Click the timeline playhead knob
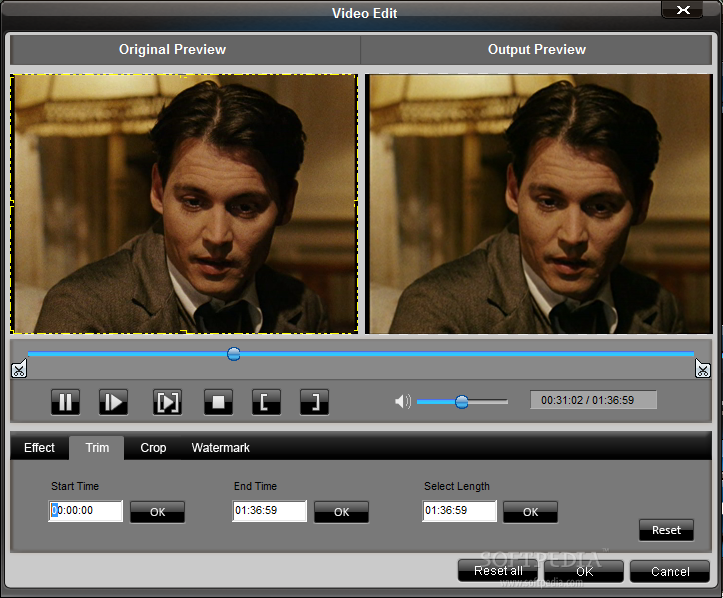The height and width of the screenshot is (598, 723). (x=234, y=354)
